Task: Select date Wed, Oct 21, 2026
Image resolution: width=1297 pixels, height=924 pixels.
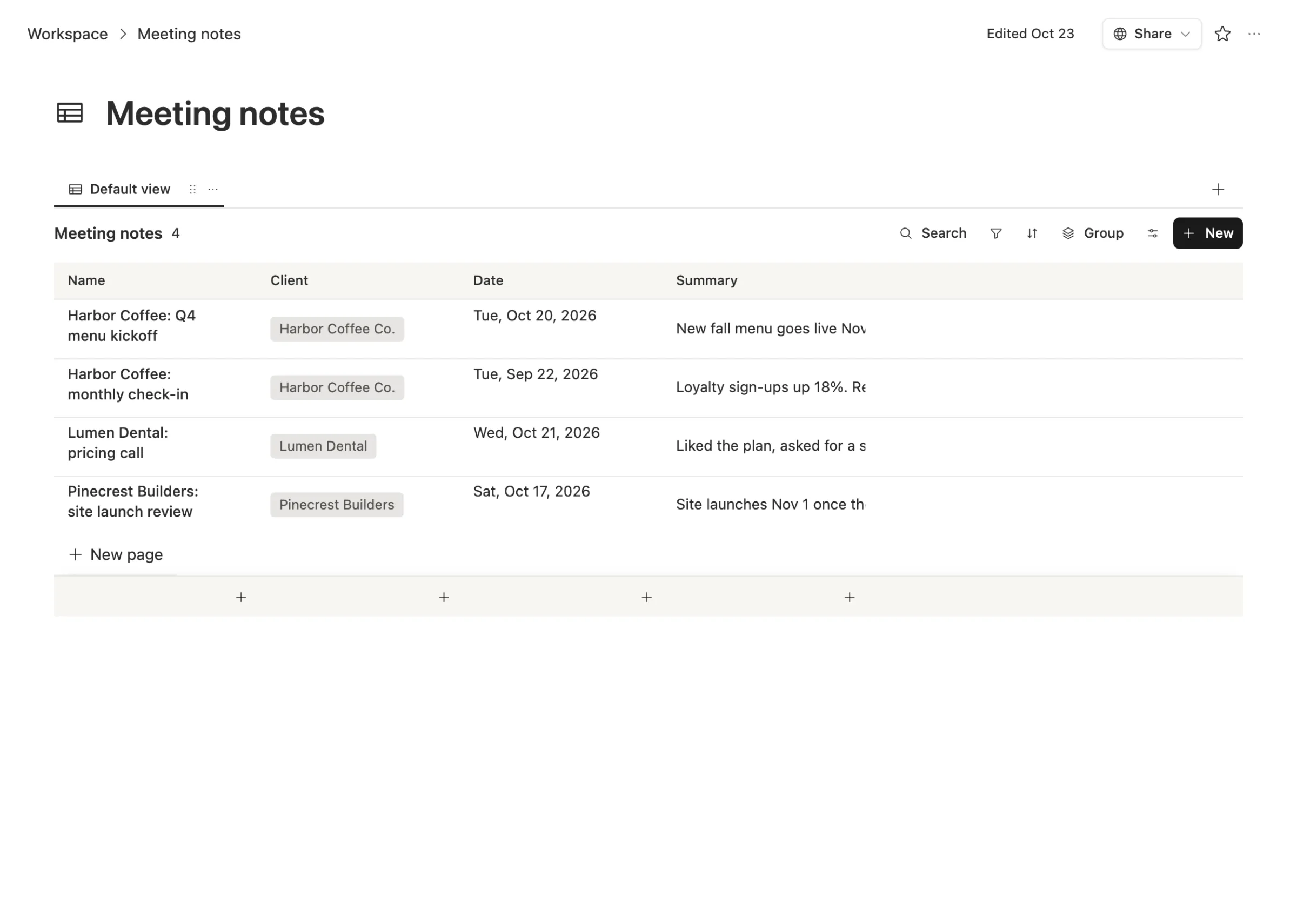Action: click(537, 433)
